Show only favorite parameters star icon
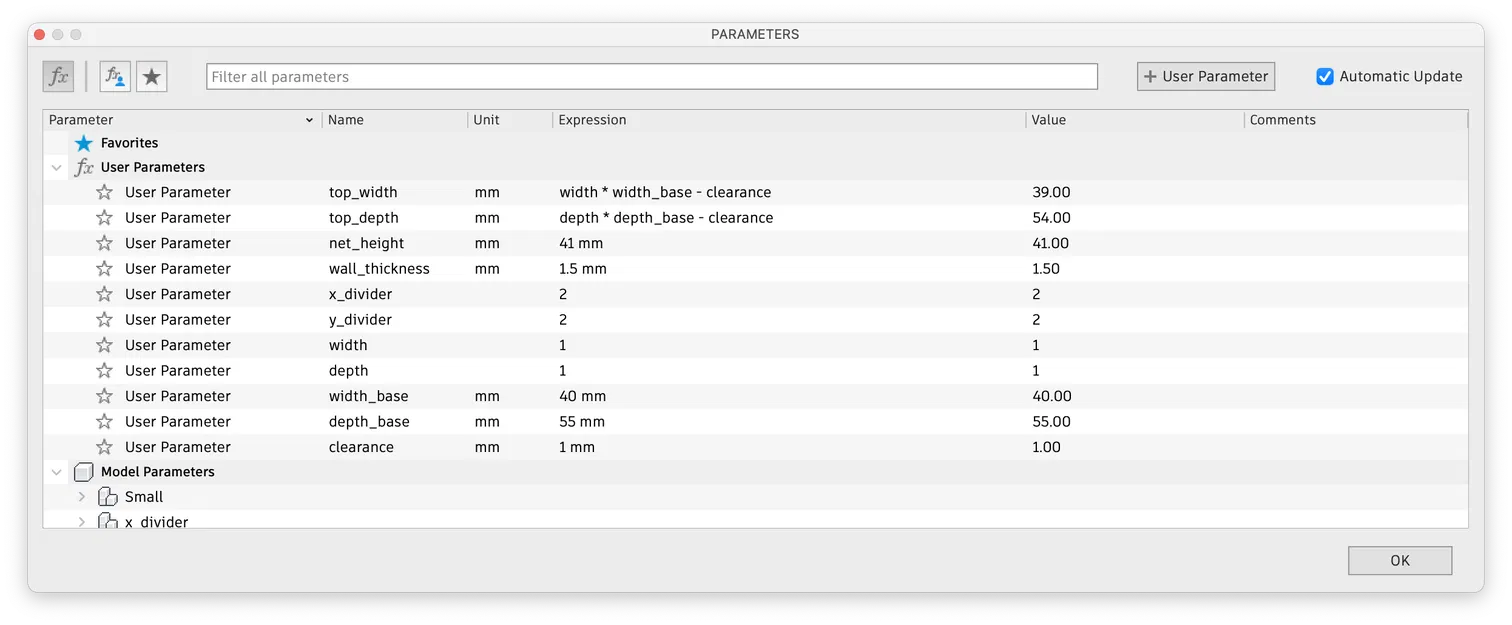Image resolution: width=1512 pixels, height=625 pixels. 152,76
